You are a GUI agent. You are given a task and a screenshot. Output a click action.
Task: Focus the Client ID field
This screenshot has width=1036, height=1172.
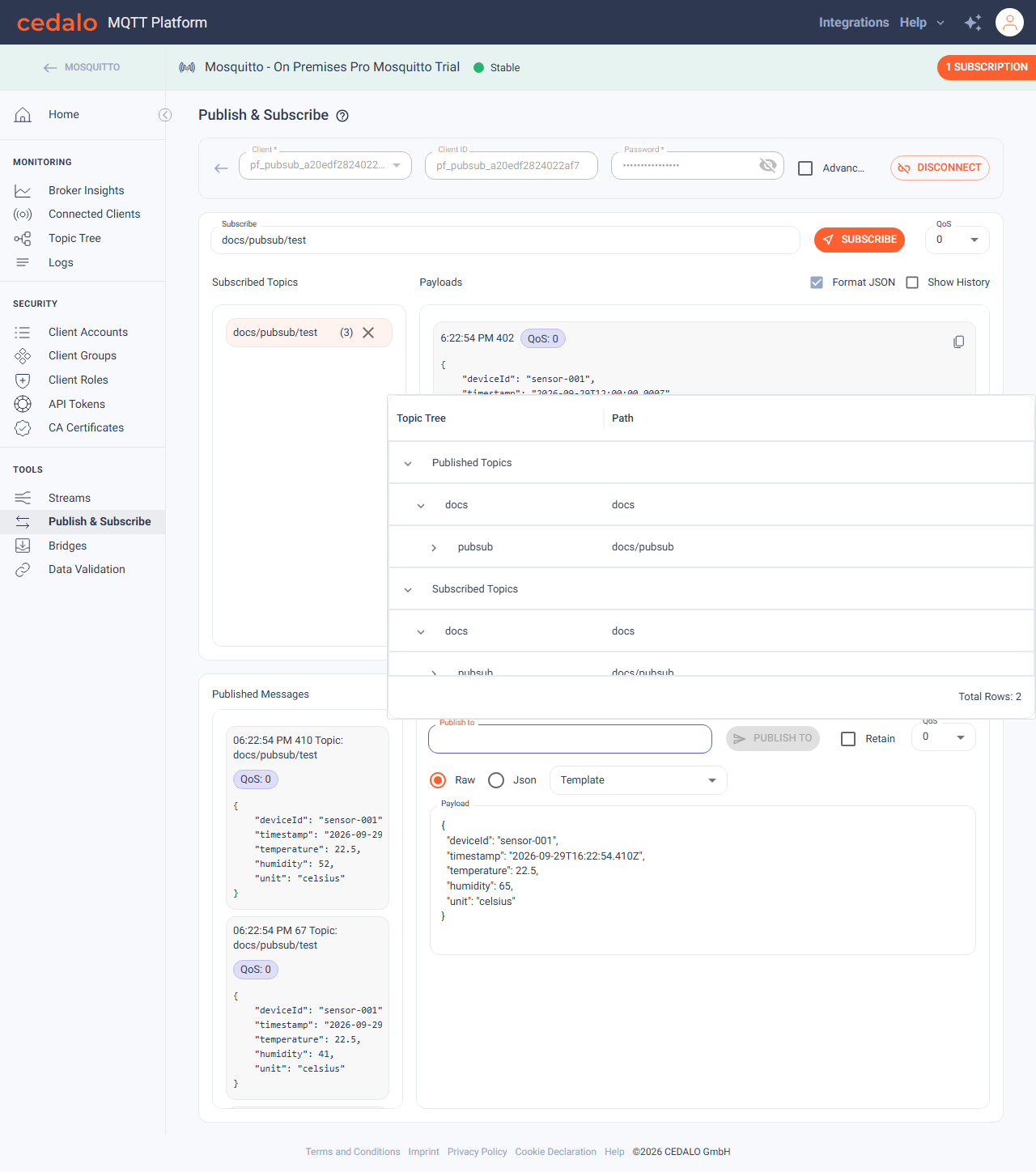tap(512, 166)
